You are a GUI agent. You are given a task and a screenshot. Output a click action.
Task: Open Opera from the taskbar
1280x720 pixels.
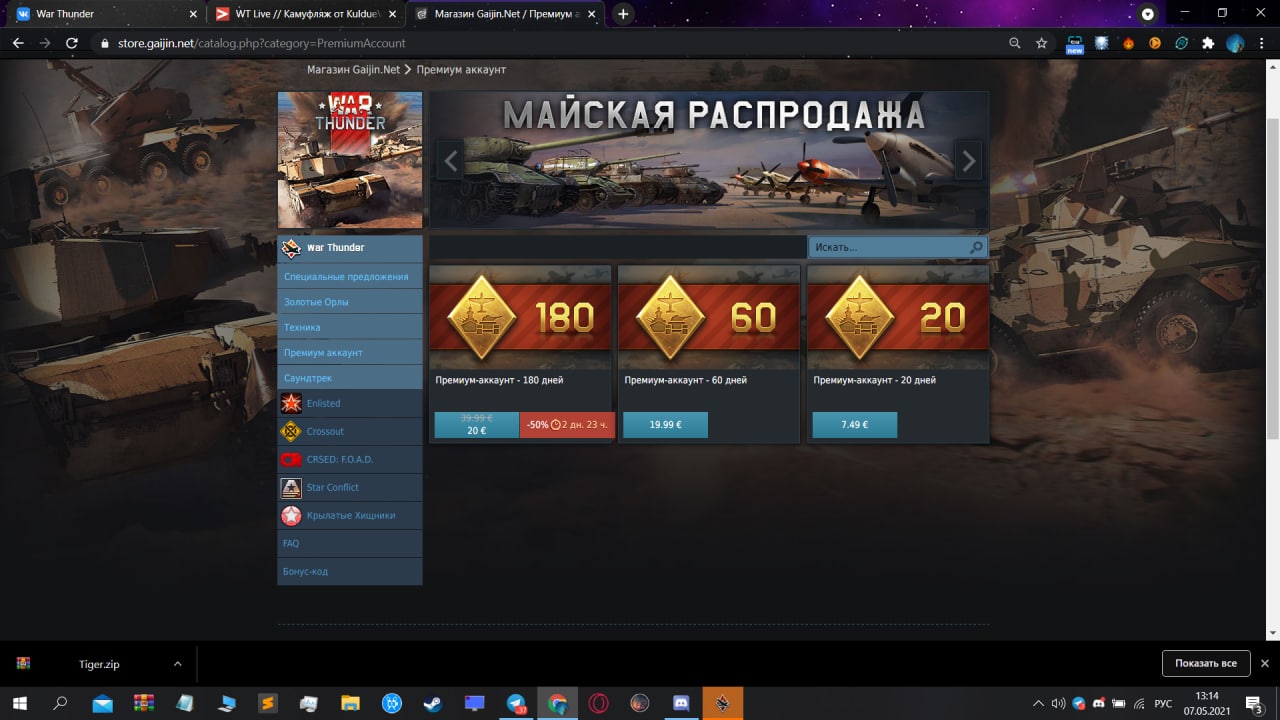click(598, 703)
